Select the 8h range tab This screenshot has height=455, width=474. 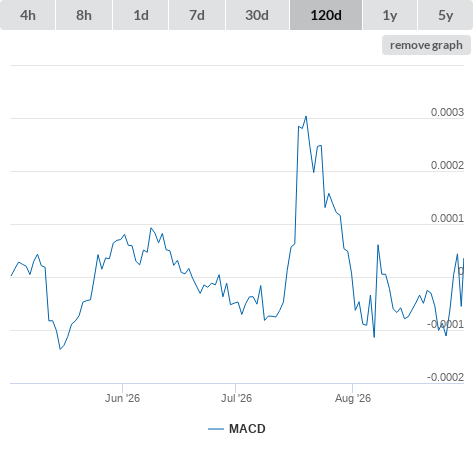(x=84, y=15)
